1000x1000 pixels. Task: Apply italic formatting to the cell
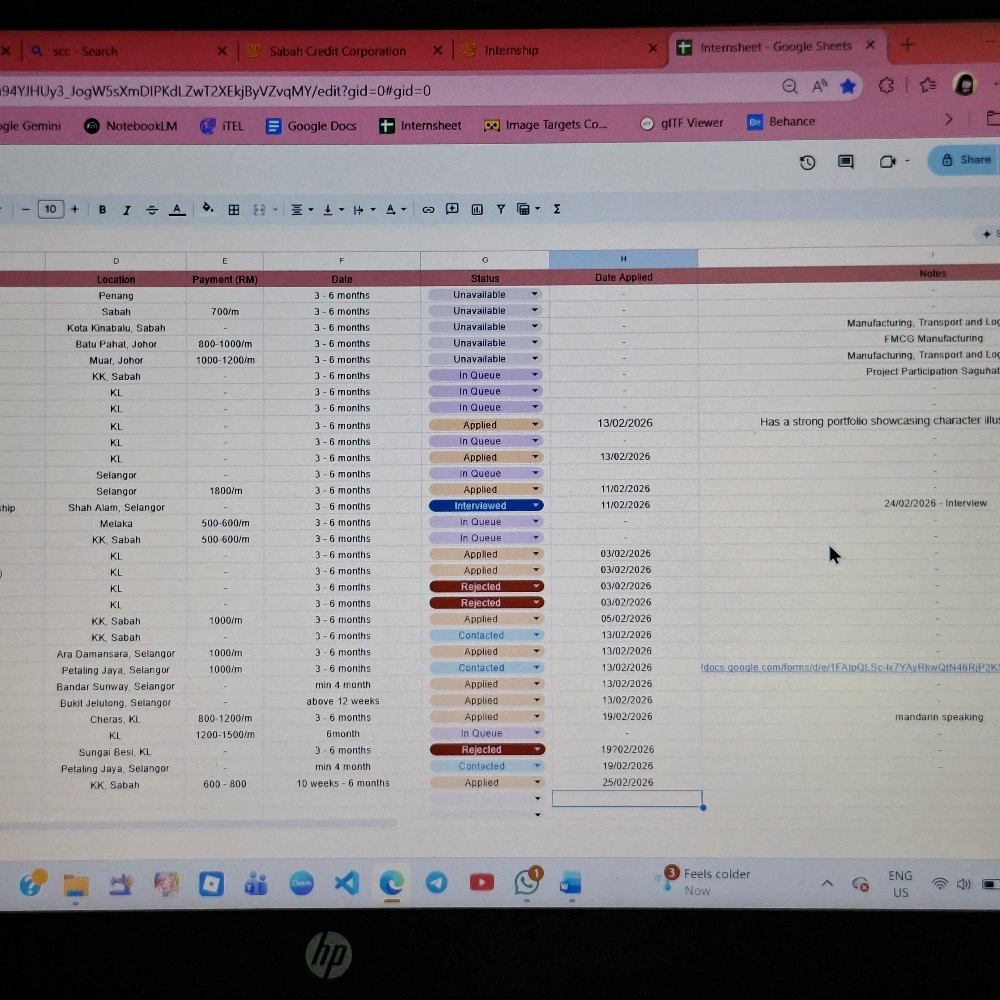[127, 210]
